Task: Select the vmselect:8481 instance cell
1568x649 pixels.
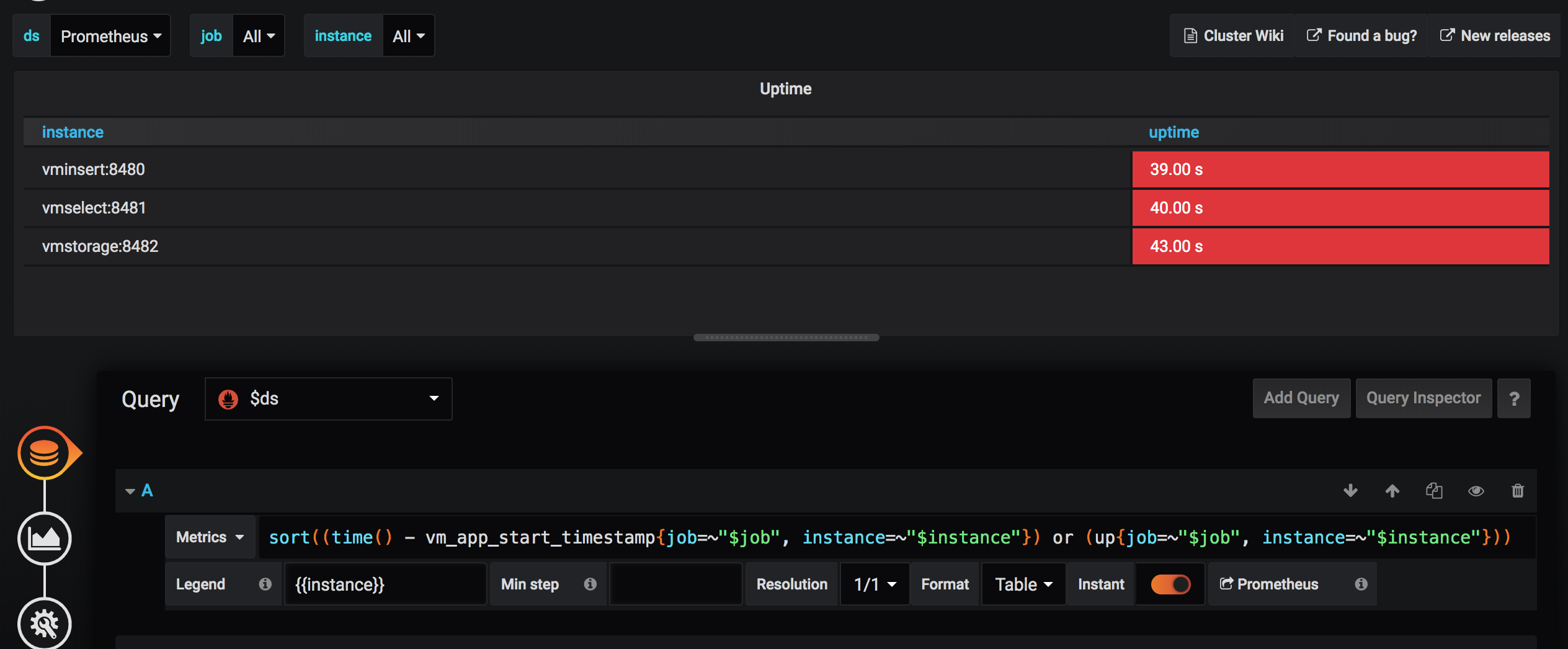Action: click(577, 208)
